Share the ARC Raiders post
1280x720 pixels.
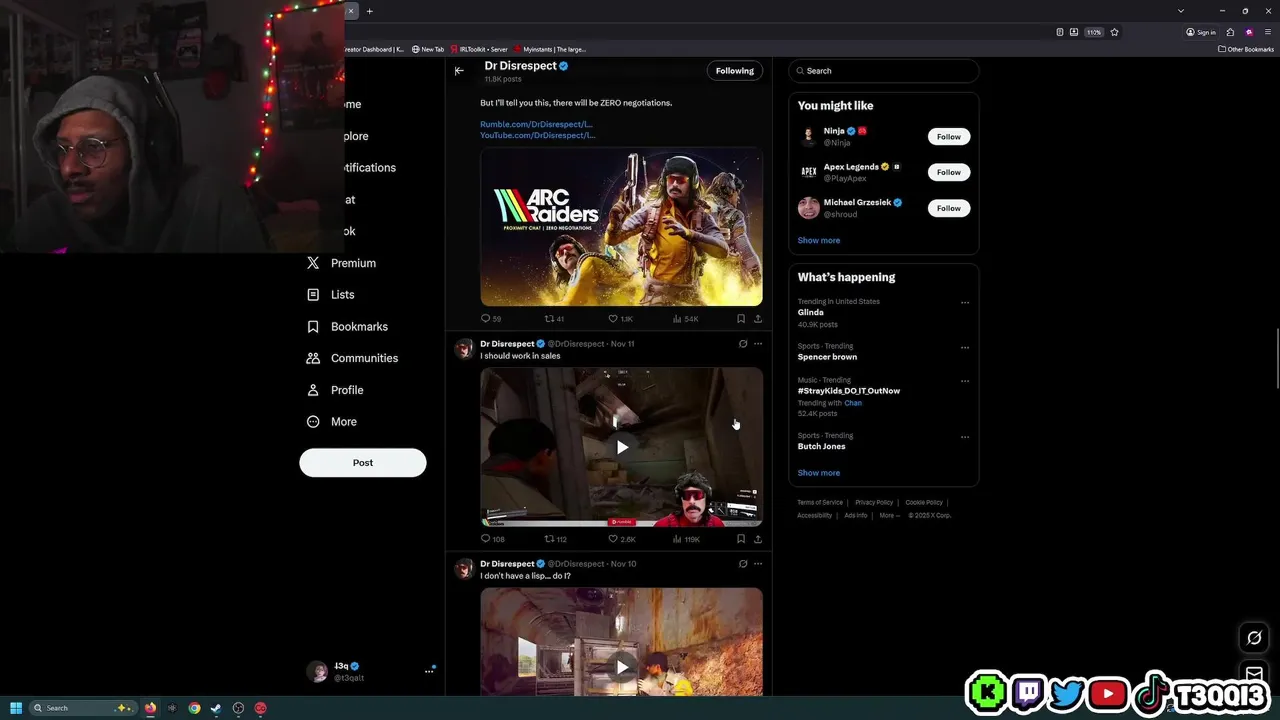pyautogui.click(x=758, y=319)
